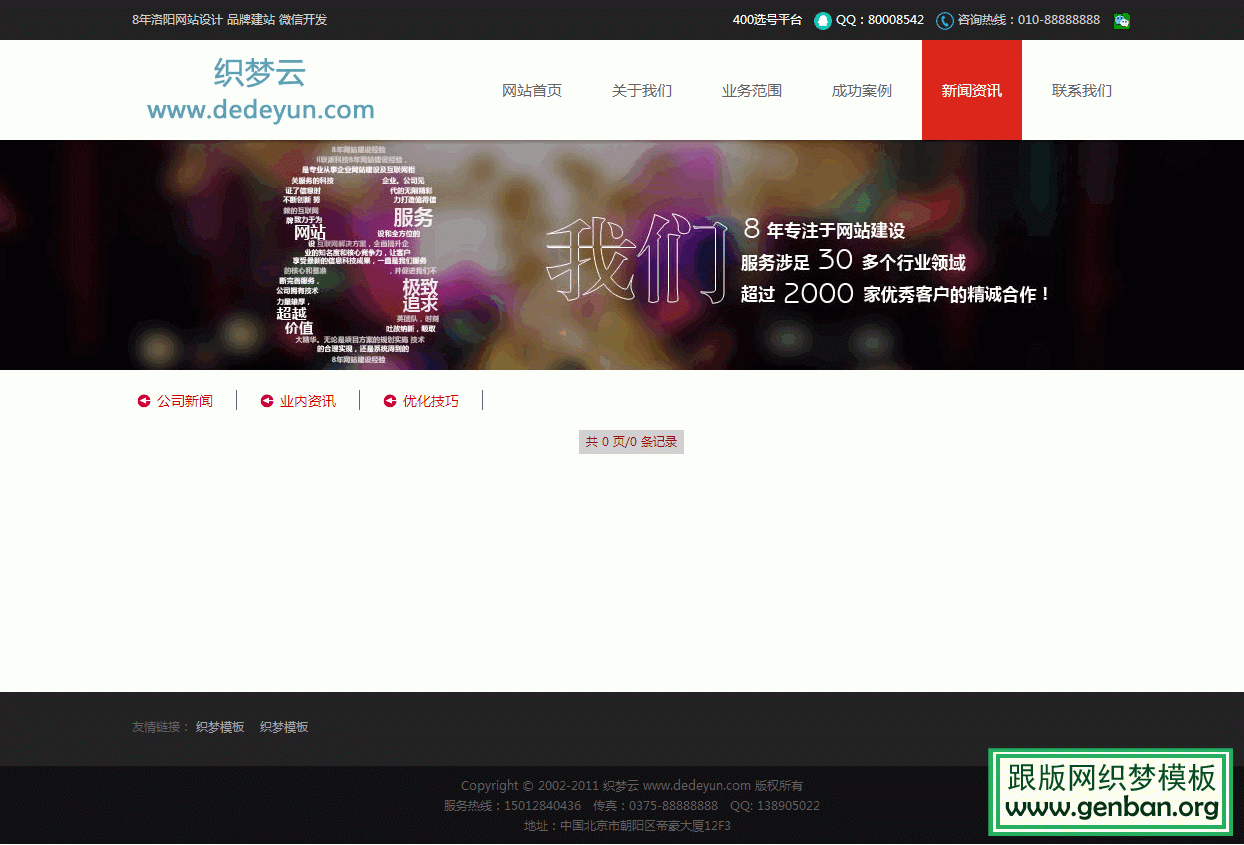Open the 联系我们 navigation item

point(1081,90)
